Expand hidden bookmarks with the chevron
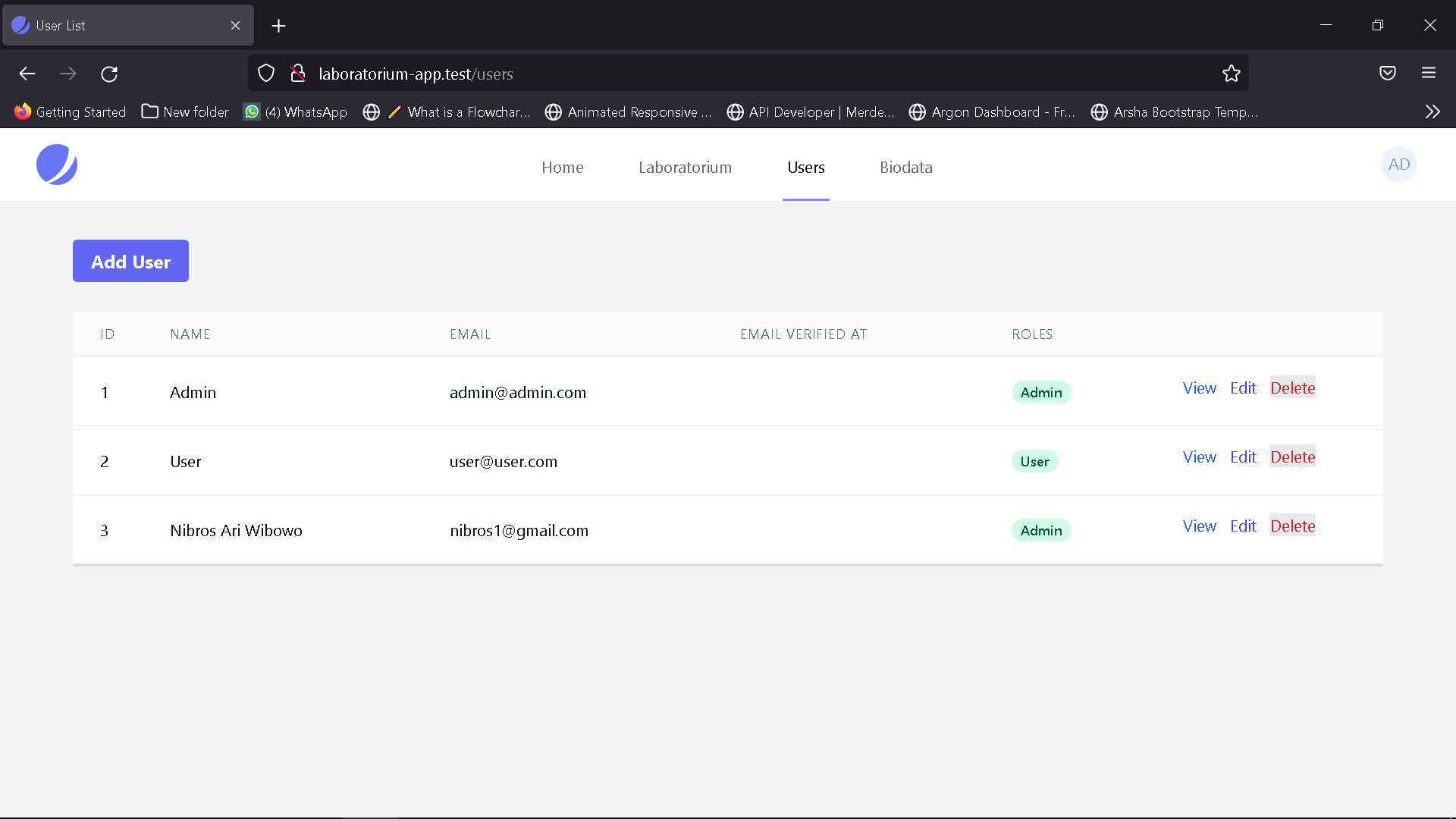This screenshot has width=1456, height=819. [x=1432, y=111]
